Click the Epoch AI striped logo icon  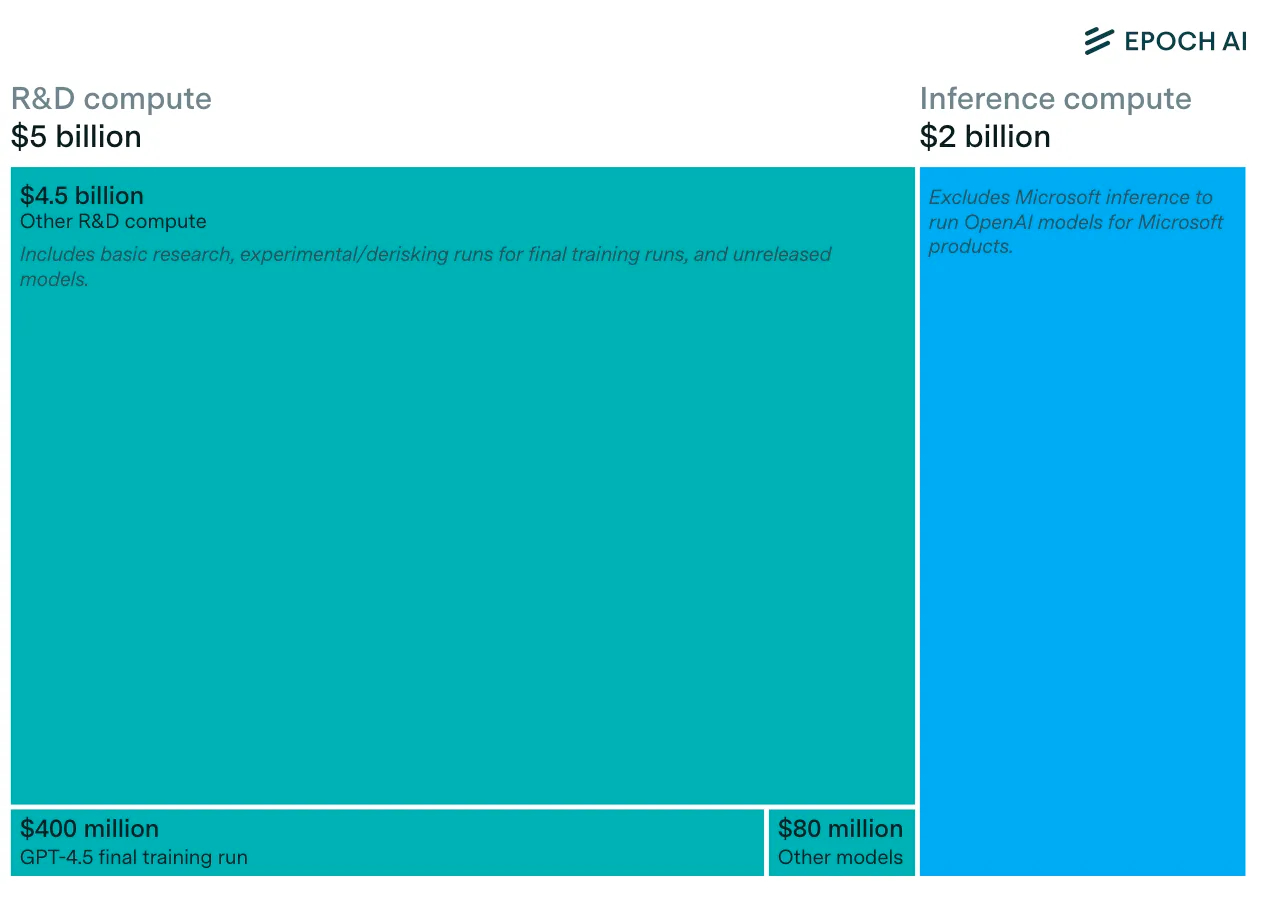tap(1098, 41)
